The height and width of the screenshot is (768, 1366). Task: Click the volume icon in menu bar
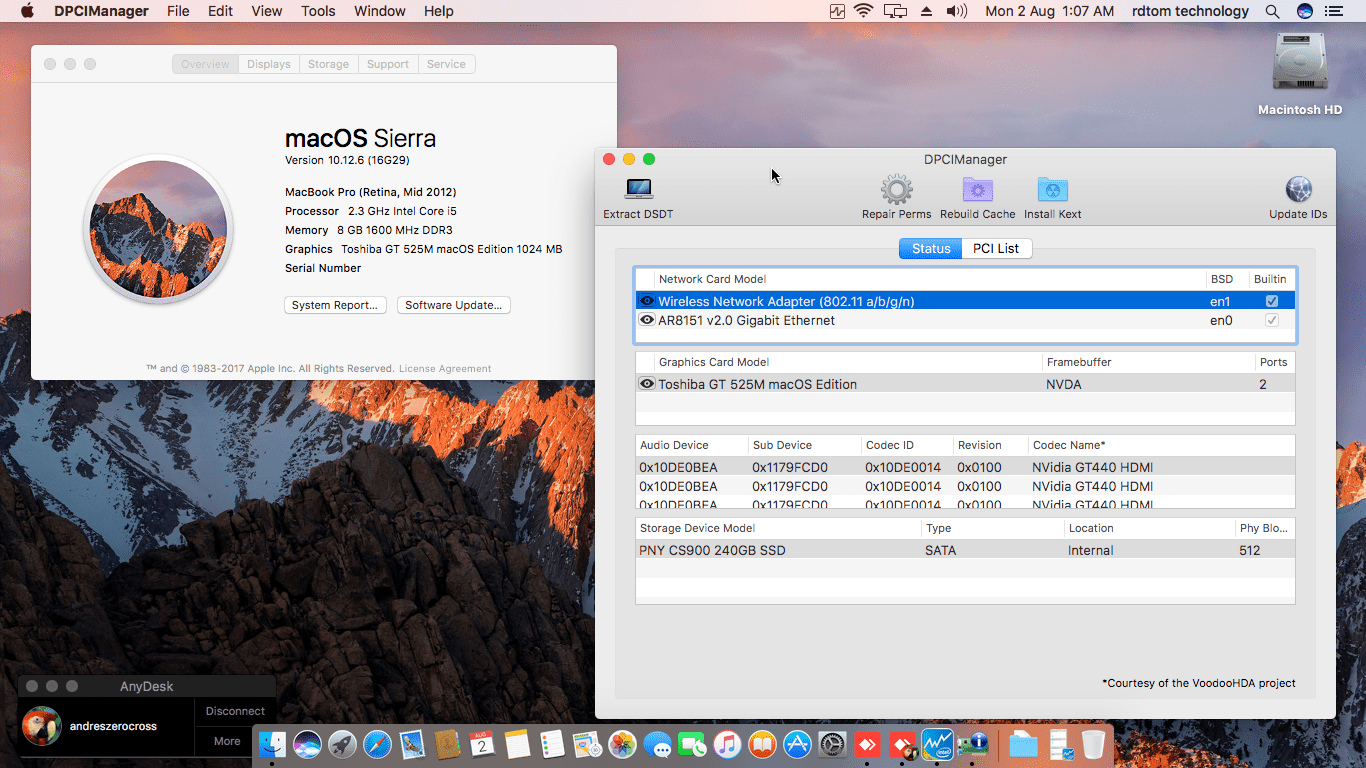coord(957,11)
